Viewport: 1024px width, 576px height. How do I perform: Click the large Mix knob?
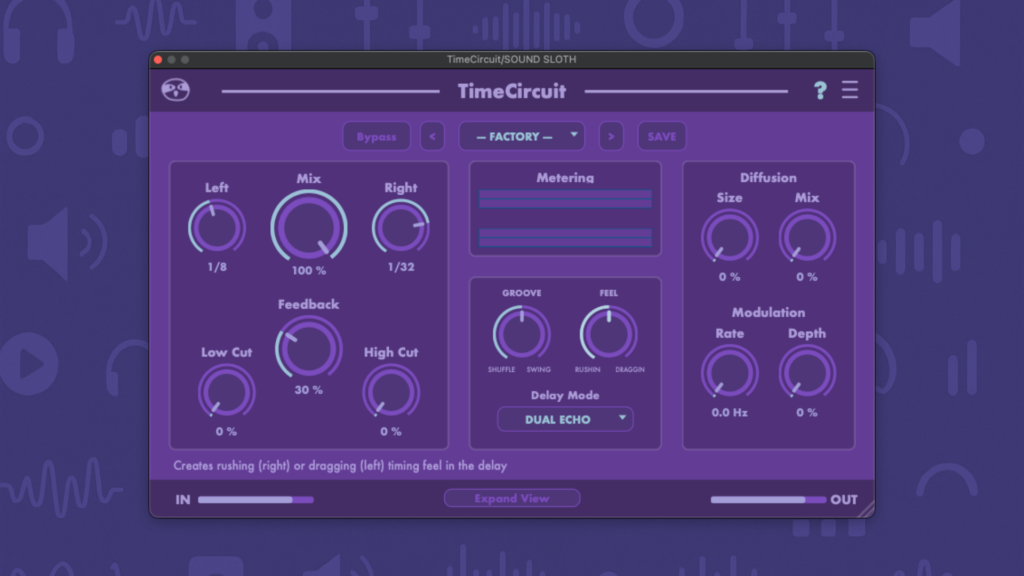[x=309, y=226]
